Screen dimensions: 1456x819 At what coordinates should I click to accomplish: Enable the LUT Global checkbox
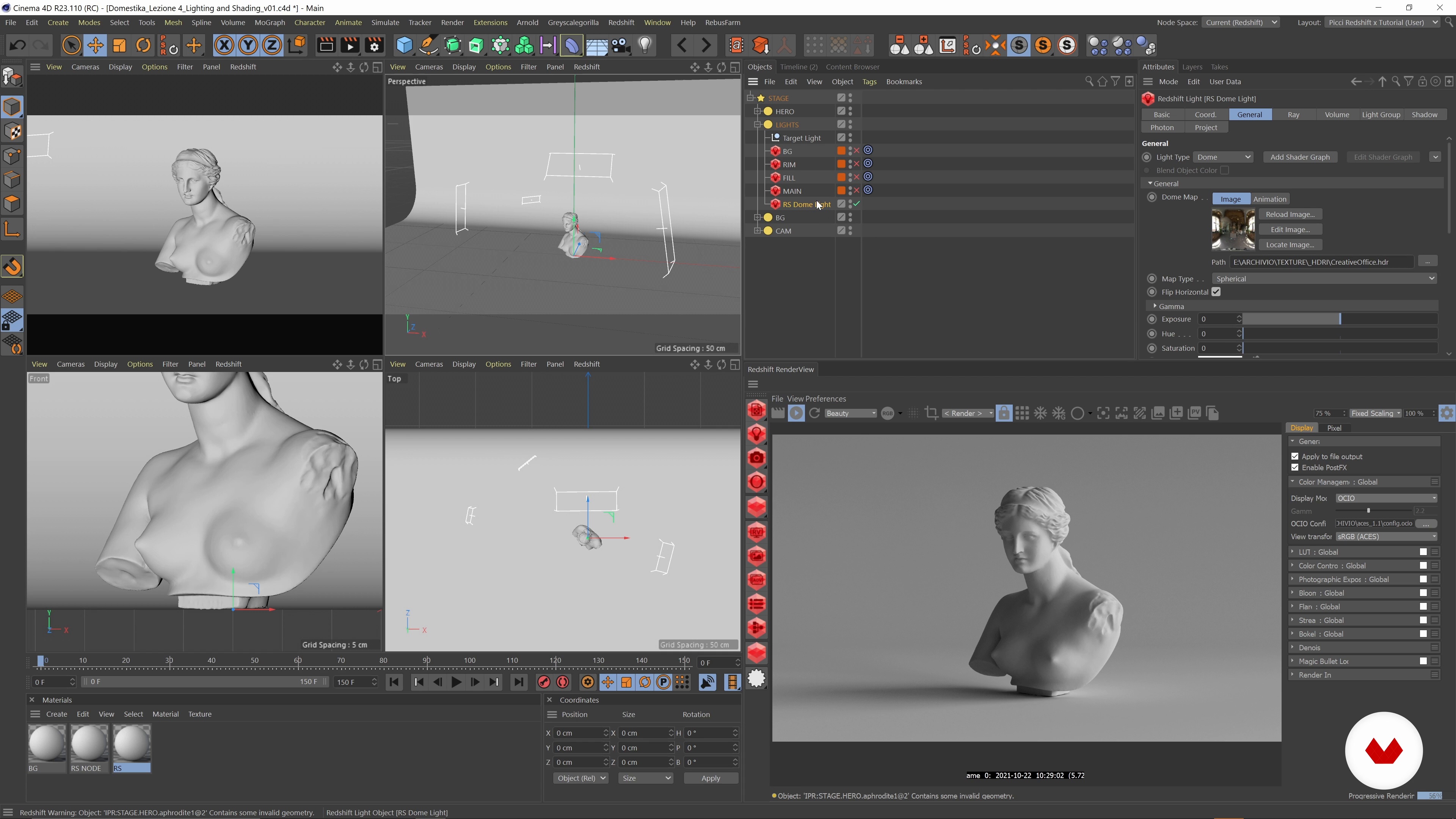coord(1423,552)
